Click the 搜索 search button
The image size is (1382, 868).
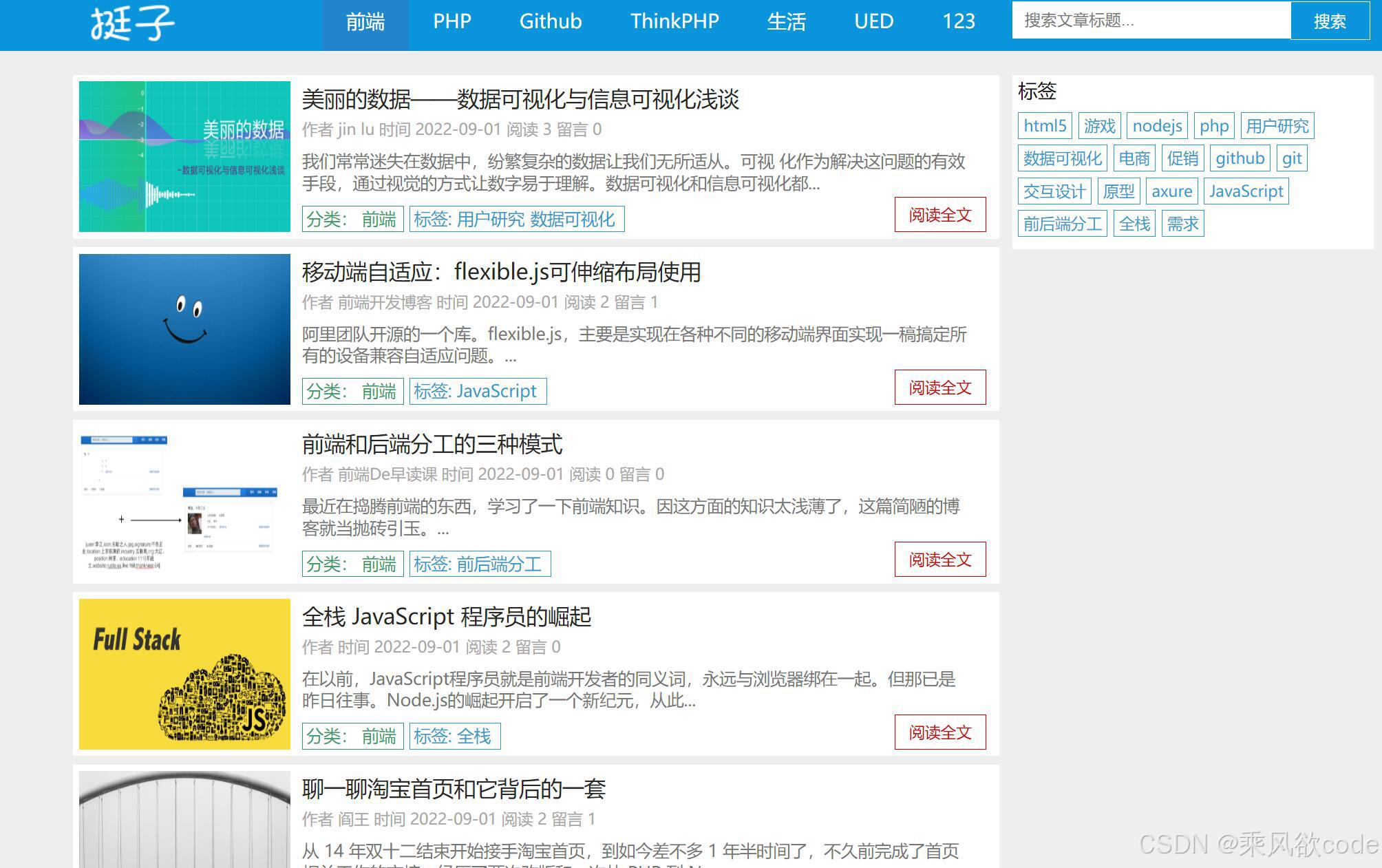click(1330, 21)
